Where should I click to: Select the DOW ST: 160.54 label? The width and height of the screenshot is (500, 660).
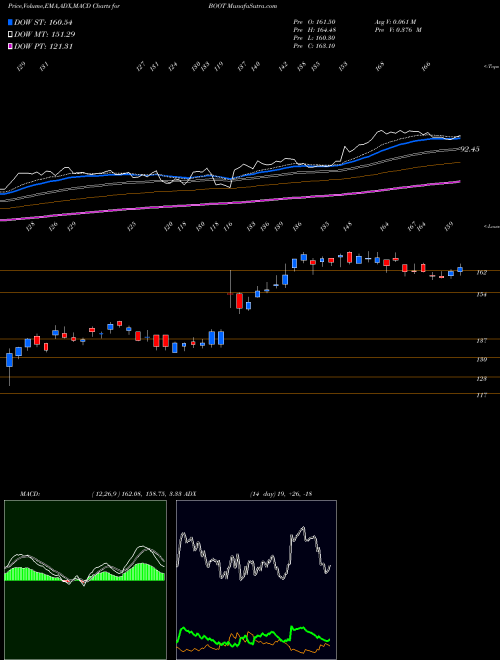[x=43, y=23]
